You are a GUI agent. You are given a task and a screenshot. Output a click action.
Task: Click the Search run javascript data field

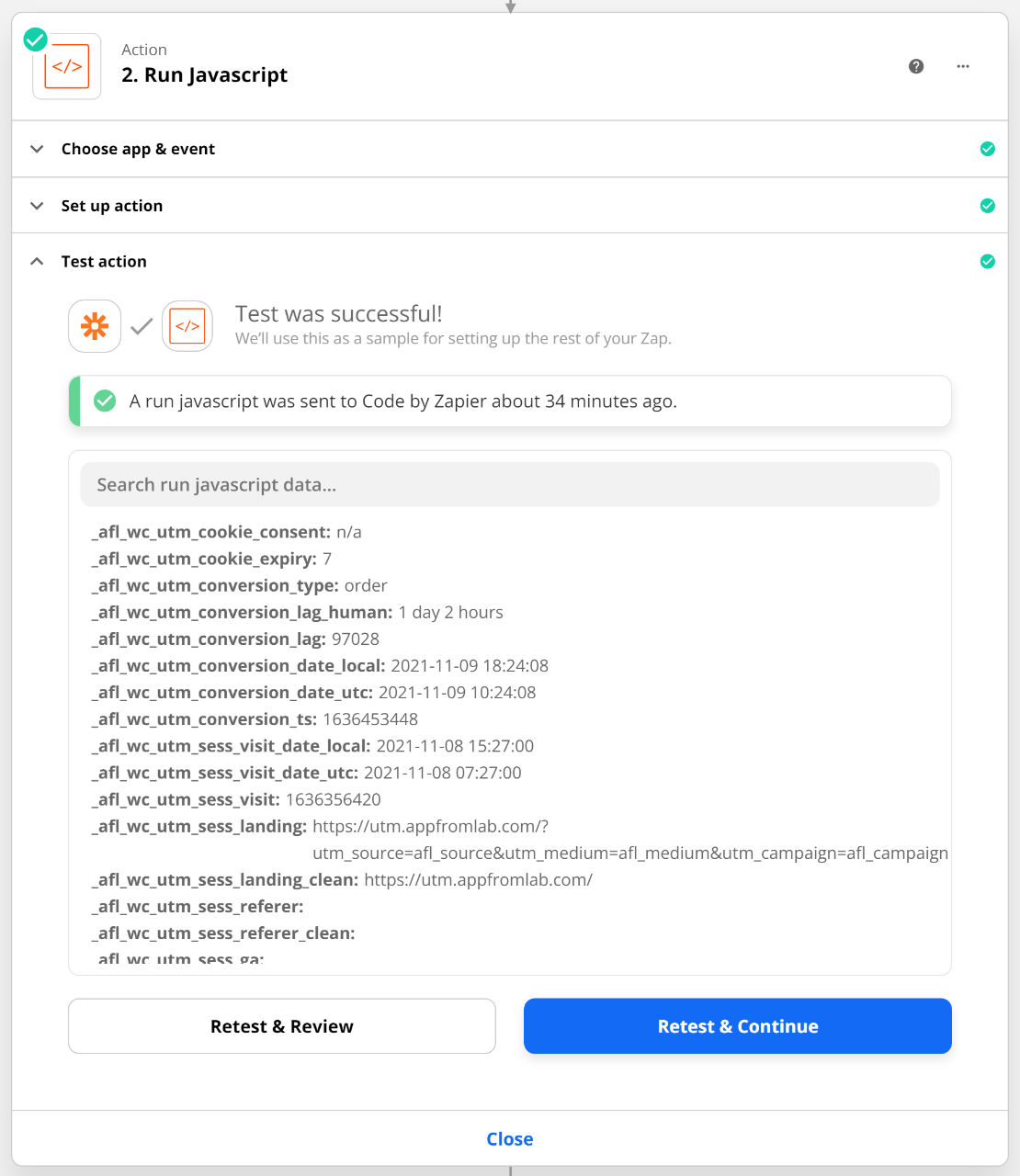tap(510, 484)
